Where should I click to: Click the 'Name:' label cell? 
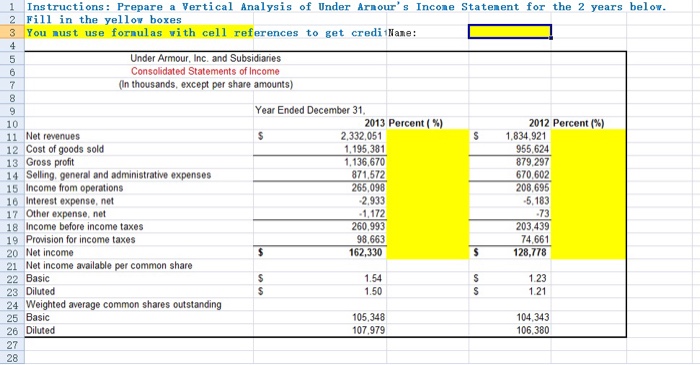(403, 33)
